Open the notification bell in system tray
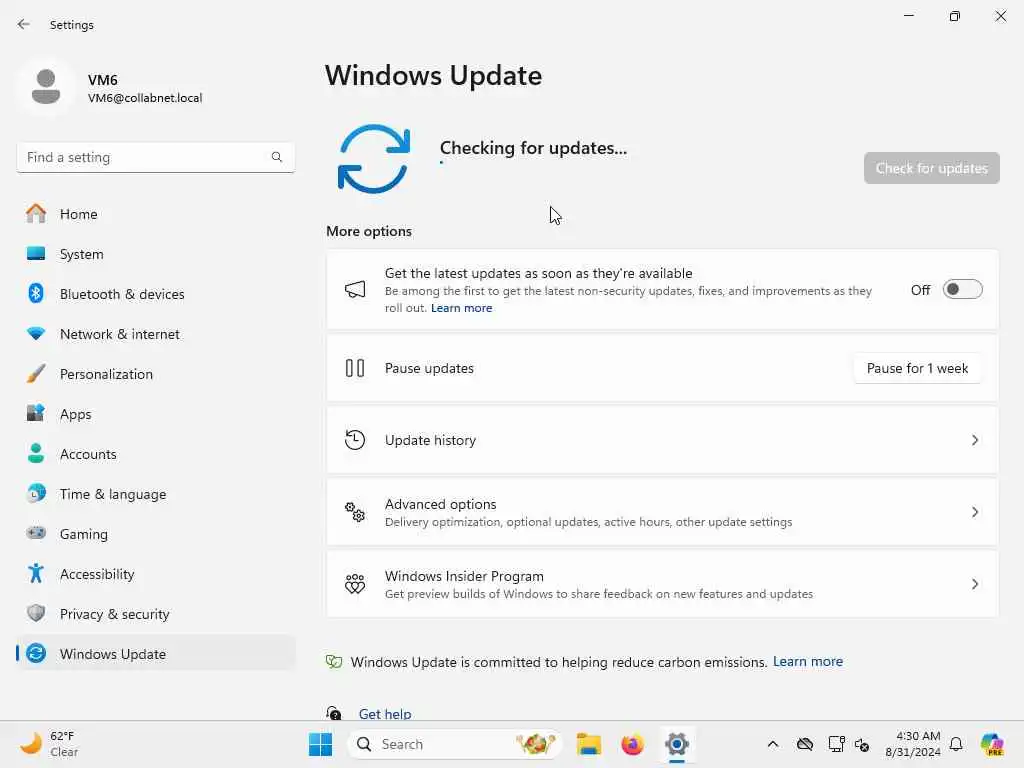The height and width of the screenshot is (768, 1024). [x=955, y=744]
